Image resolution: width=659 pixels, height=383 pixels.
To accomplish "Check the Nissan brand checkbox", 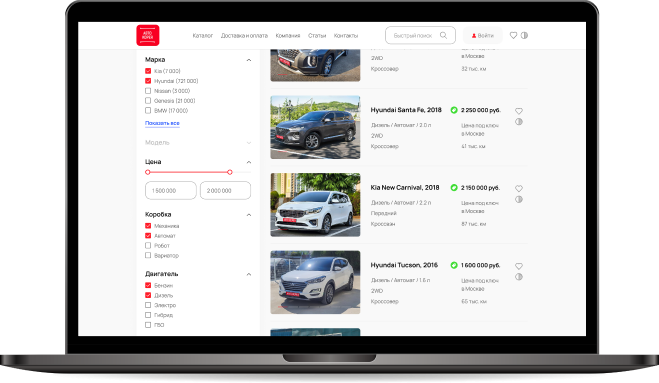I will (148, 91).
